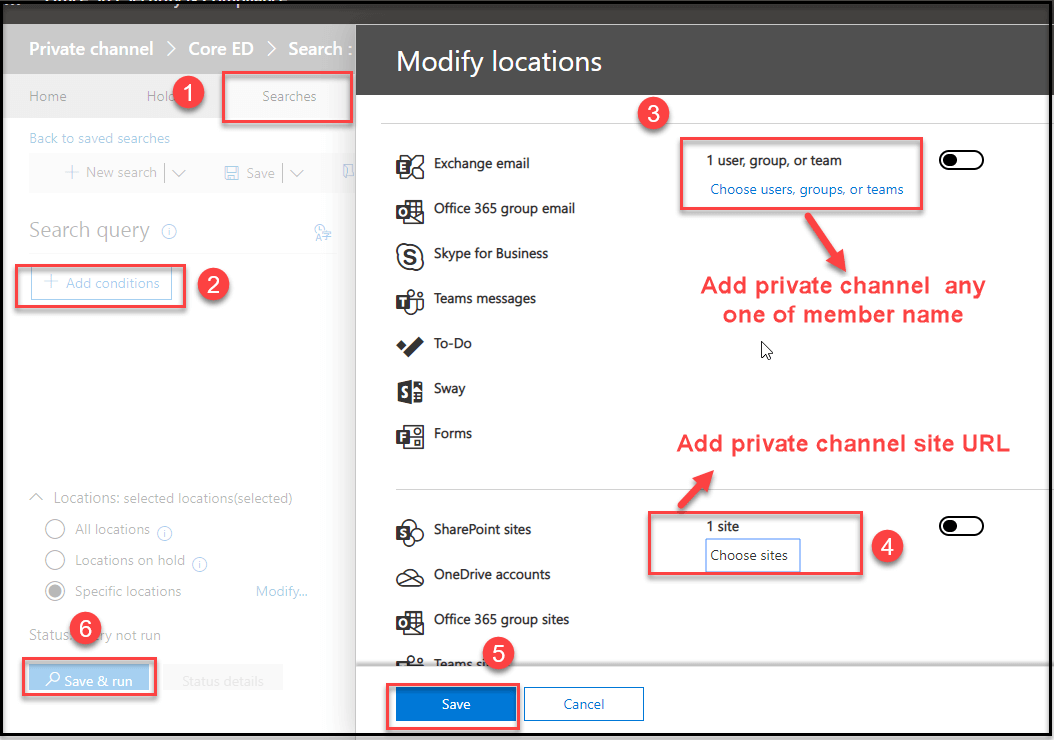Click the Skype for Business icon
This screenshot has width=1054, height=740.
[x=409, y=255]
